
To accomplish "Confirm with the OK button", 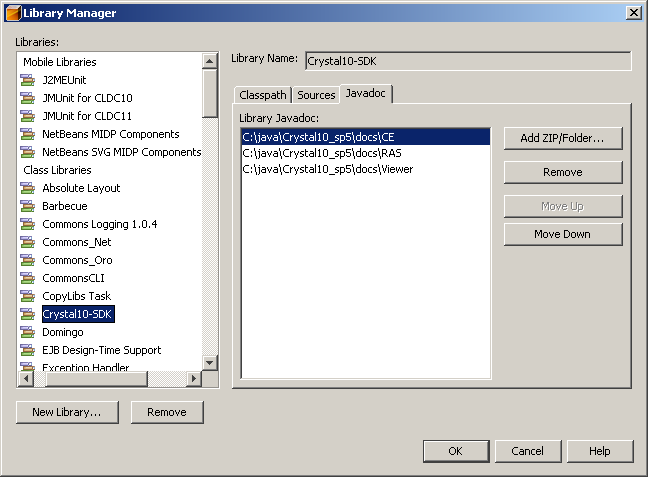I will [456, 451].
